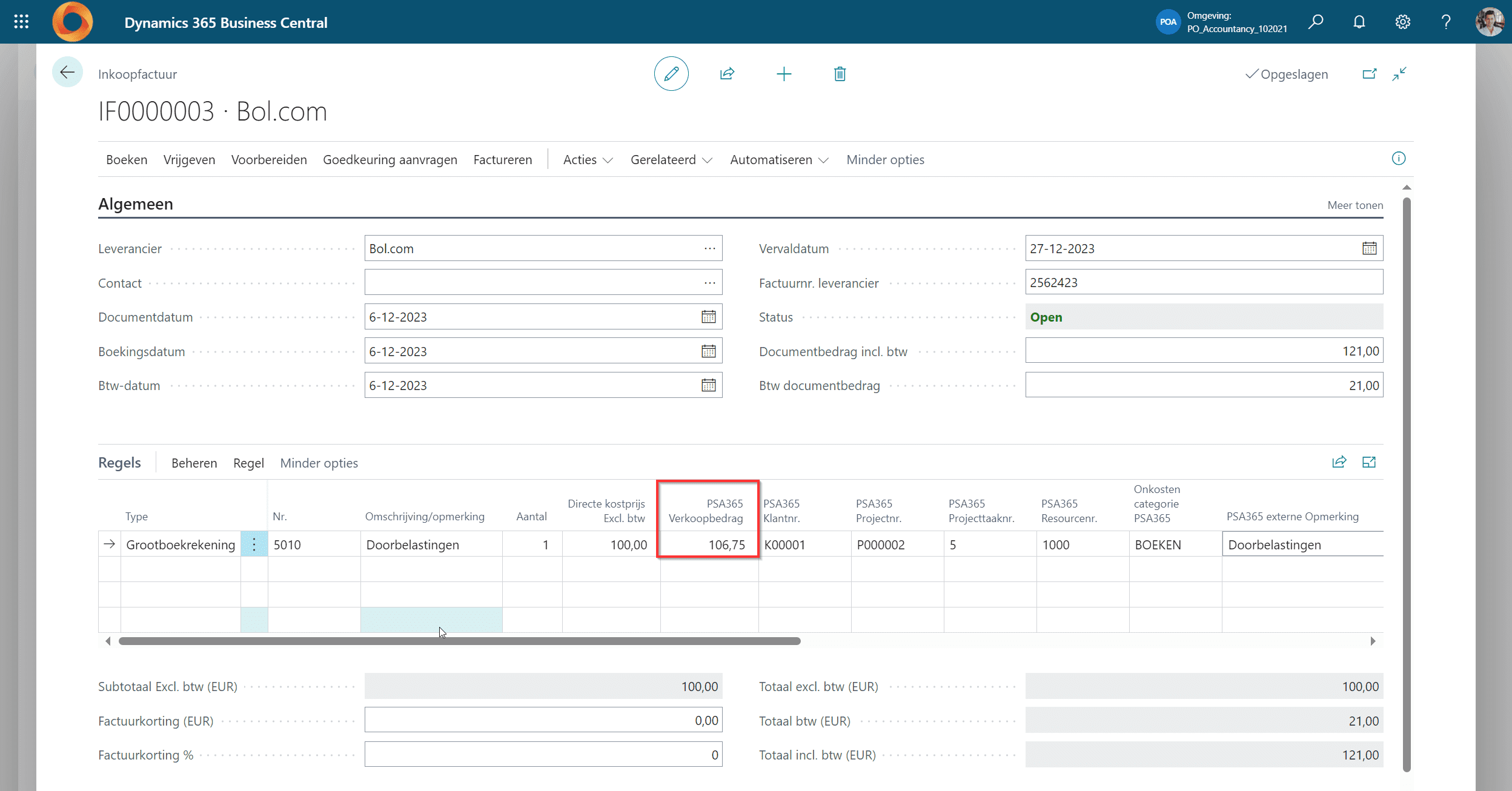
Task: Open the Beheren menu in Regels
Action: click(x=194, y=463)
